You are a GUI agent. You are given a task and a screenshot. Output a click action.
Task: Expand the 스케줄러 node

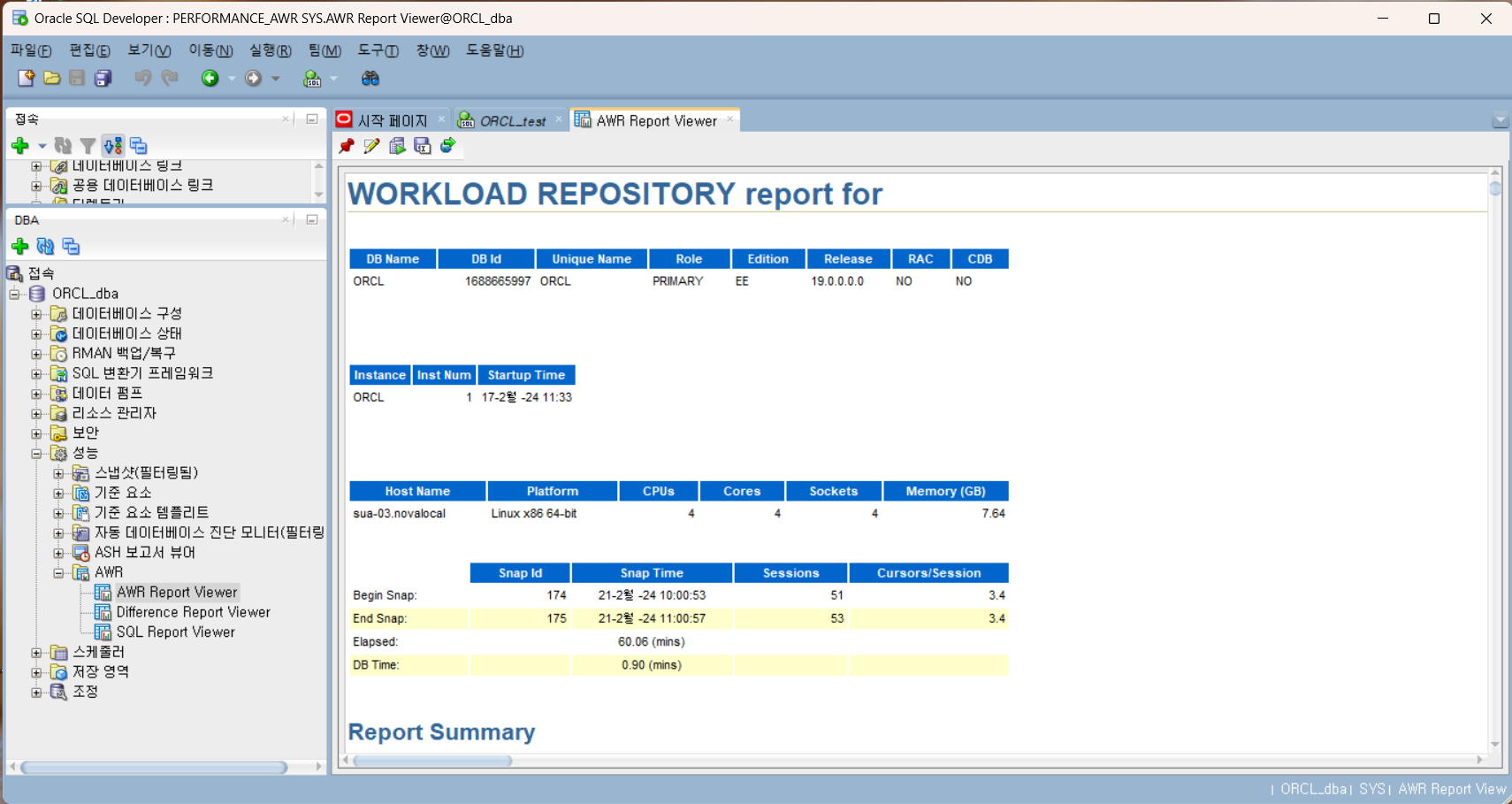pos(36,653)
